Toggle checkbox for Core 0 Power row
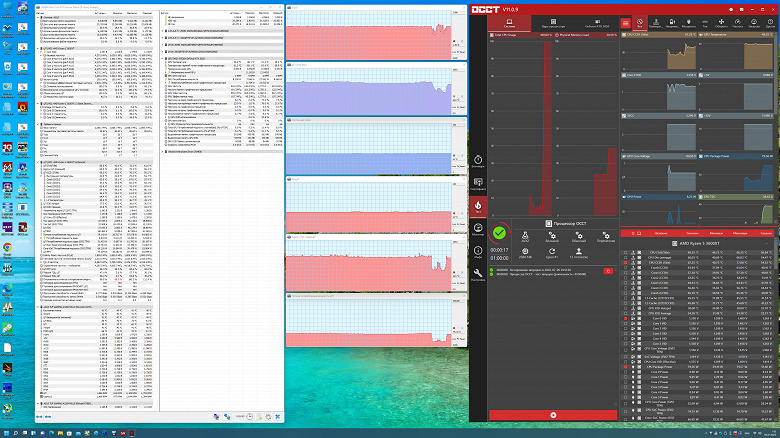Image resolution: width=780 pixels, height=438 pixels. pos(626,372)
